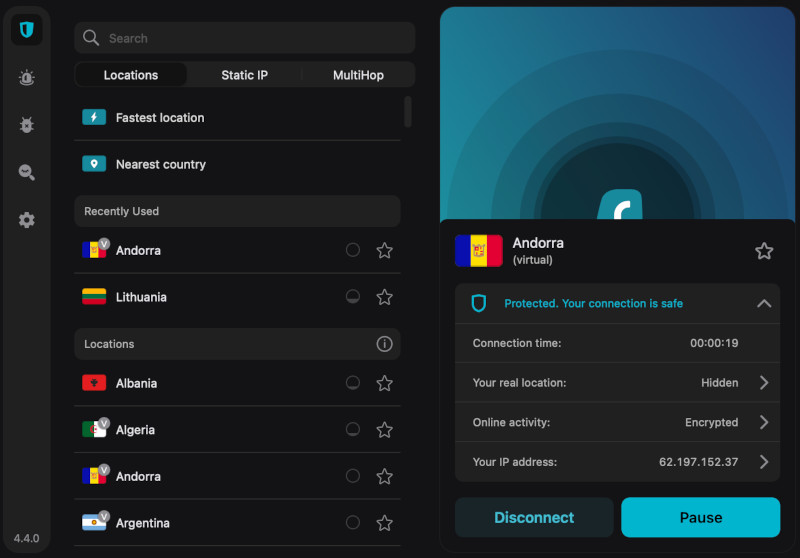The width and height of the screenshot is (800, 558).
Task: Connect to Fastest location
Action: pos(237,117)
